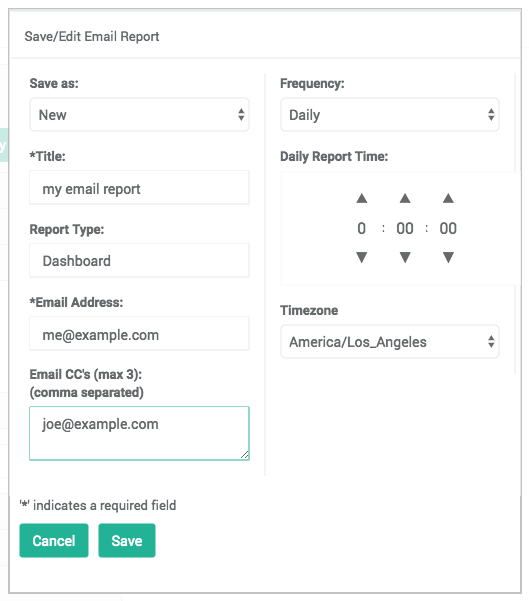
Task: Expand the Timezone America/Los_Angeles selector
Action: click(x=389, y=342)
